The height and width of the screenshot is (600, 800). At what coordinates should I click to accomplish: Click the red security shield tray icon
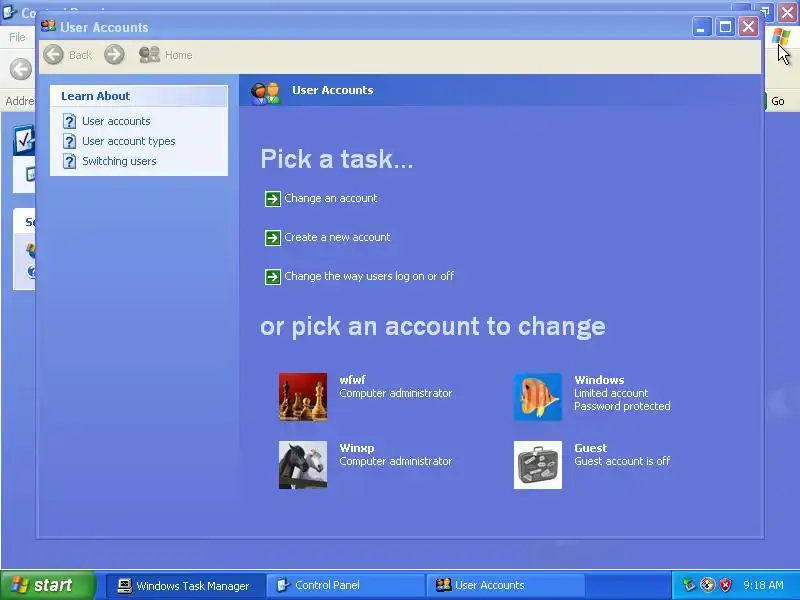tap(725, 585)
